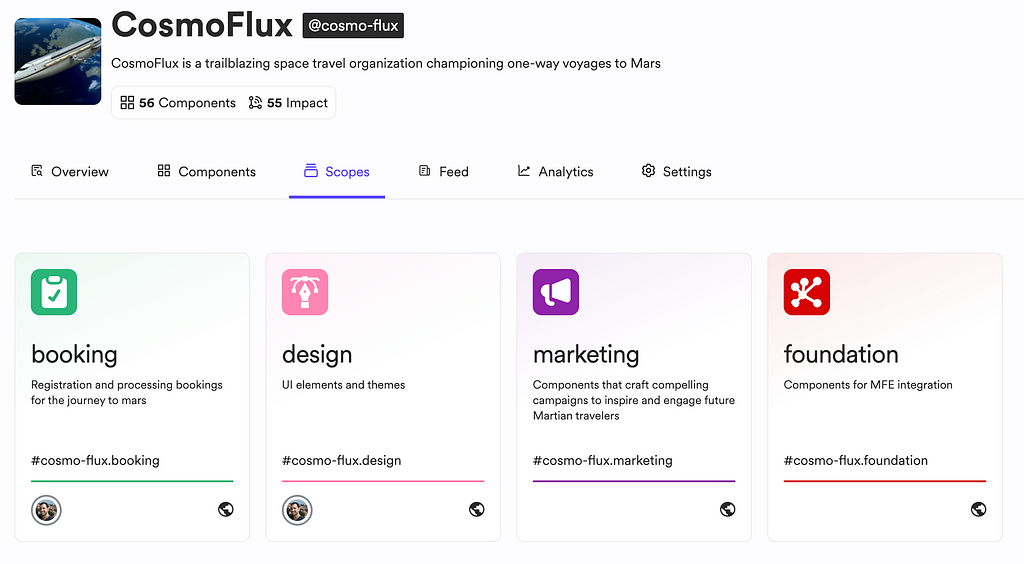This screenshot has width=1024, height=564.
Task: Go to the Settings tab
Action: (x=677, y=172)
